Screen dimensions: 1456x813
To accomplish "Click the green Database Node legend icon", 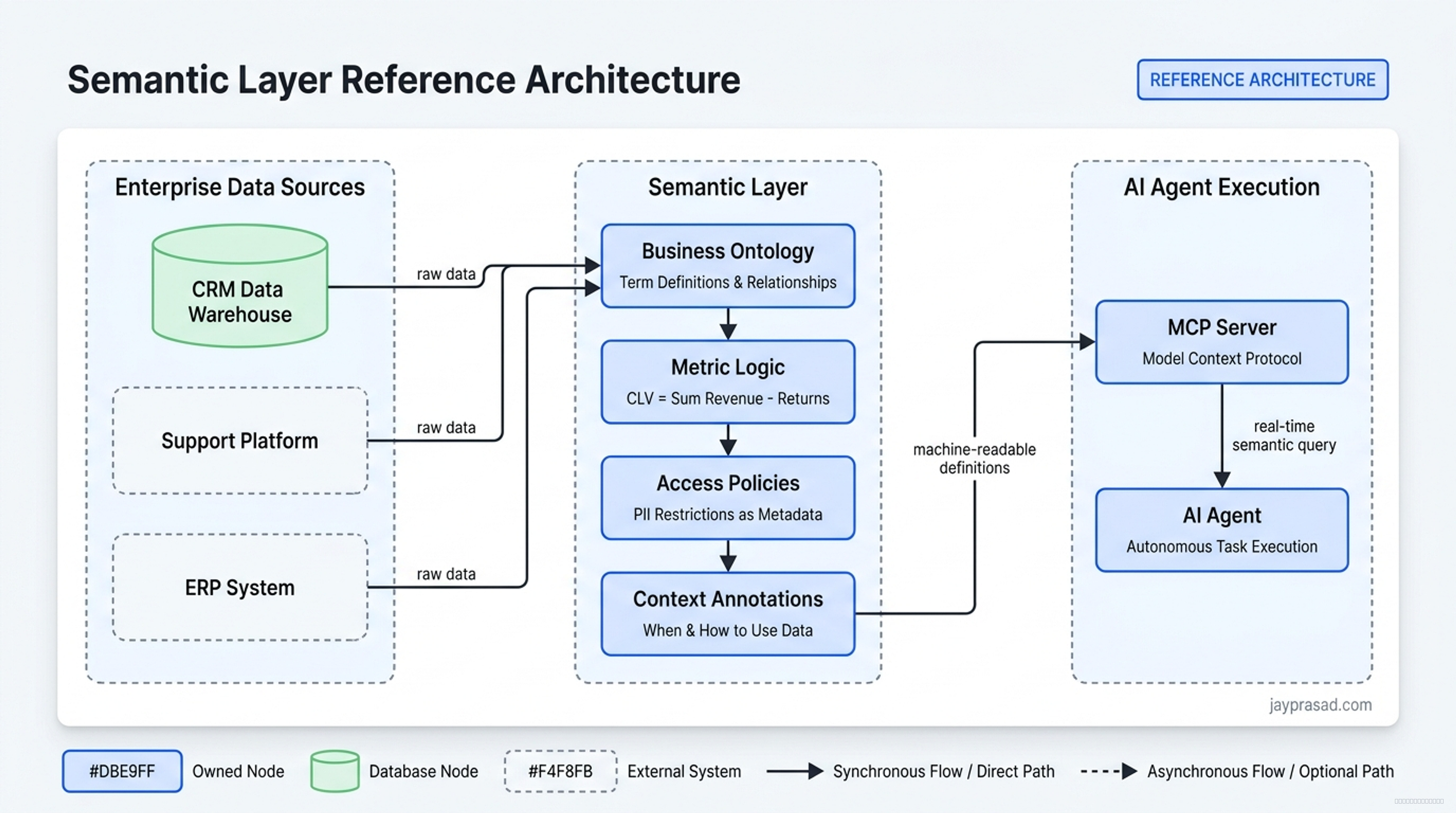I will (x=334, y=771).
